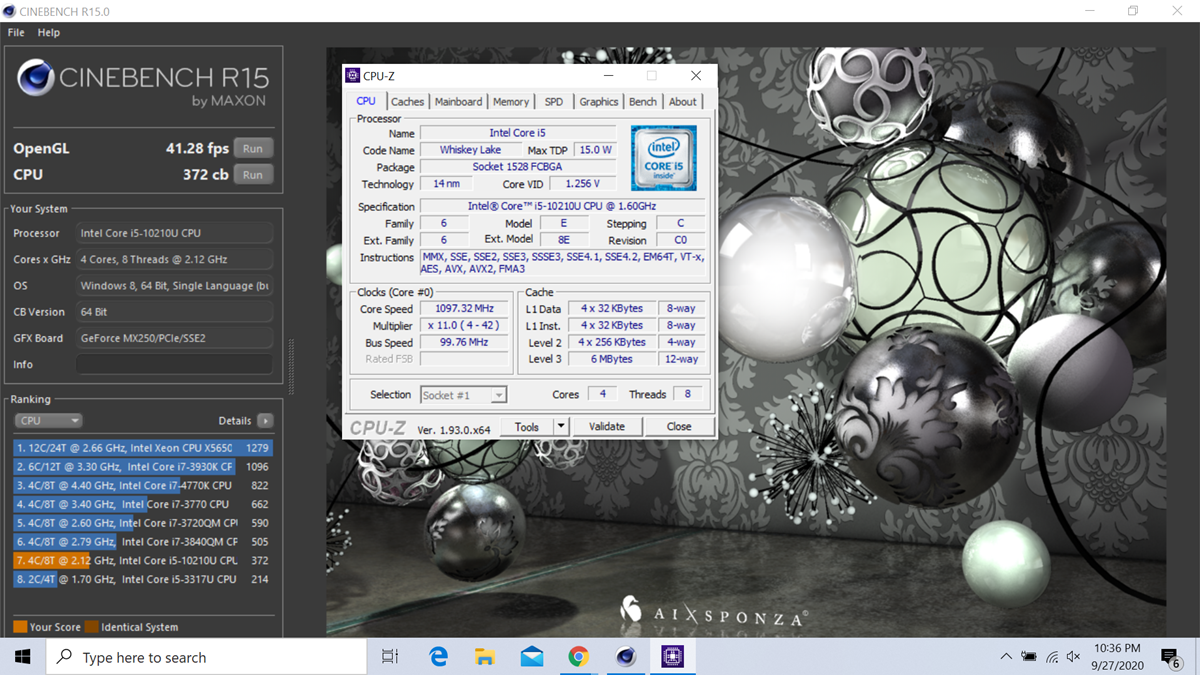The height and width of the screenshot is (675, 1200).
Task: Click the "4 Cores, 8 Threads @ 2.12 GHz" field
Action: (x=175, y=259)
